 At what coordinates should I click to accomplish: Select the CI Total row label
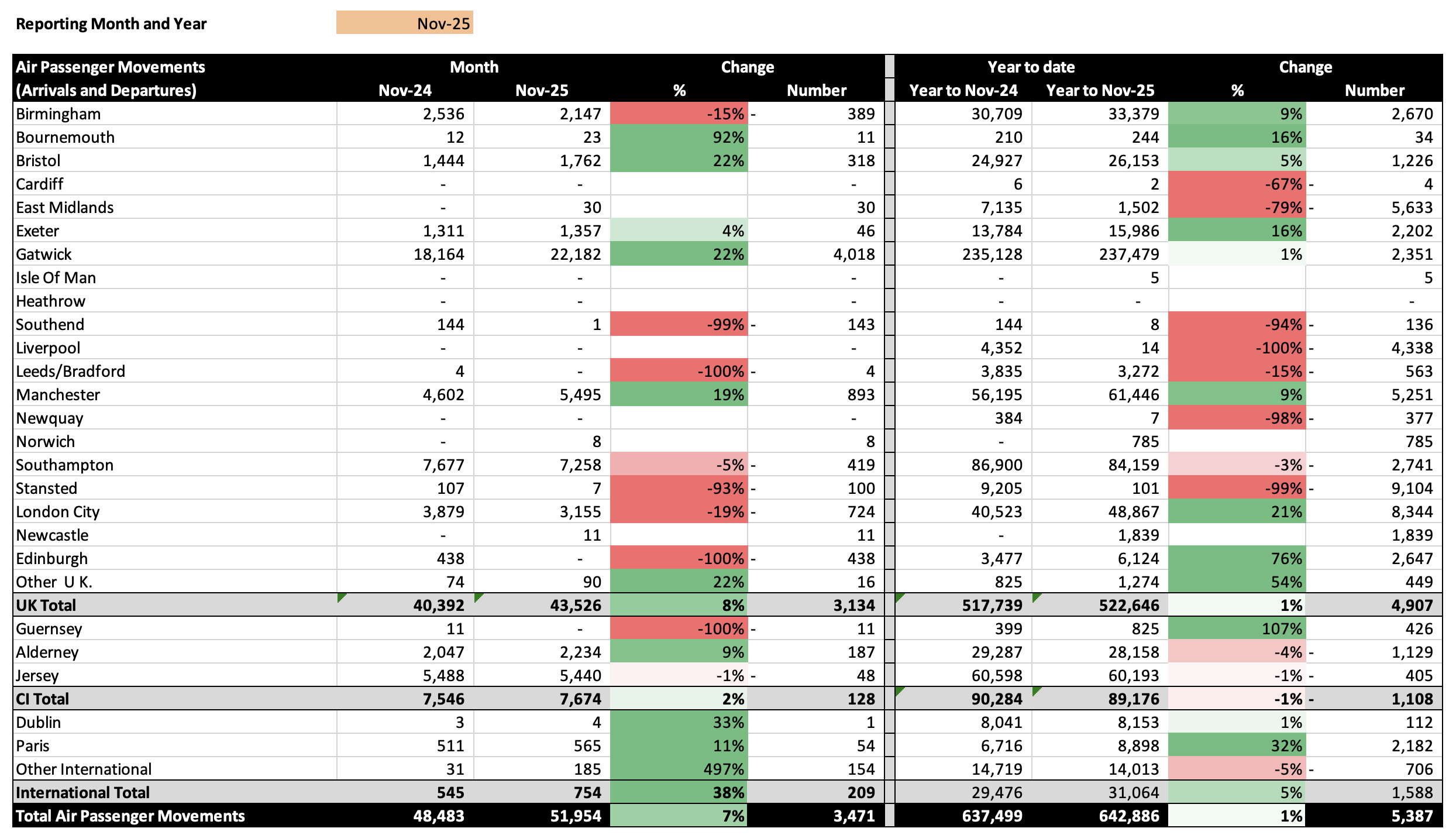click(42, 699)
